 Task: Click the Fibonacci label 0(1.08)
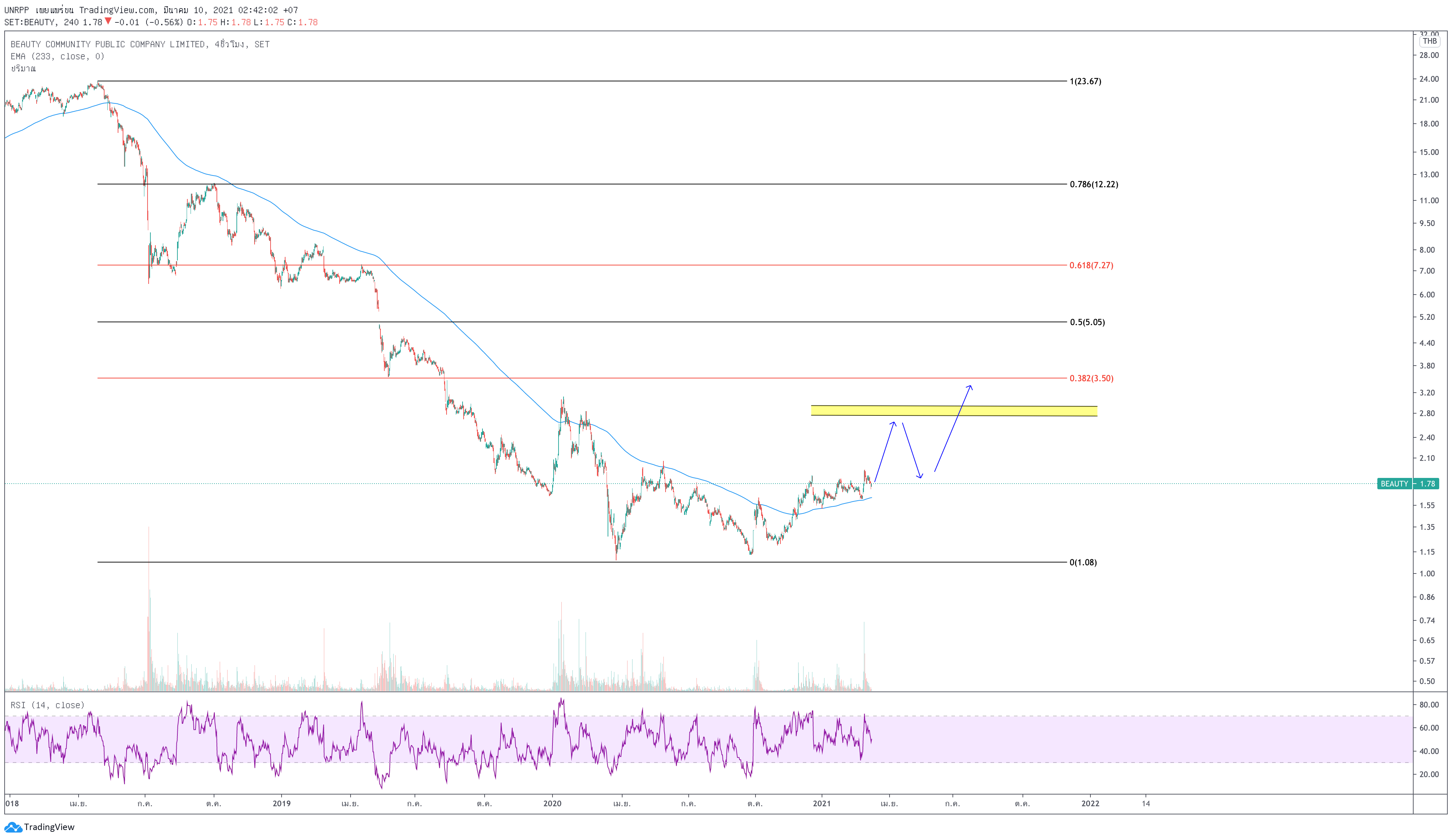pyautogui.click(x=1083, y=562)
